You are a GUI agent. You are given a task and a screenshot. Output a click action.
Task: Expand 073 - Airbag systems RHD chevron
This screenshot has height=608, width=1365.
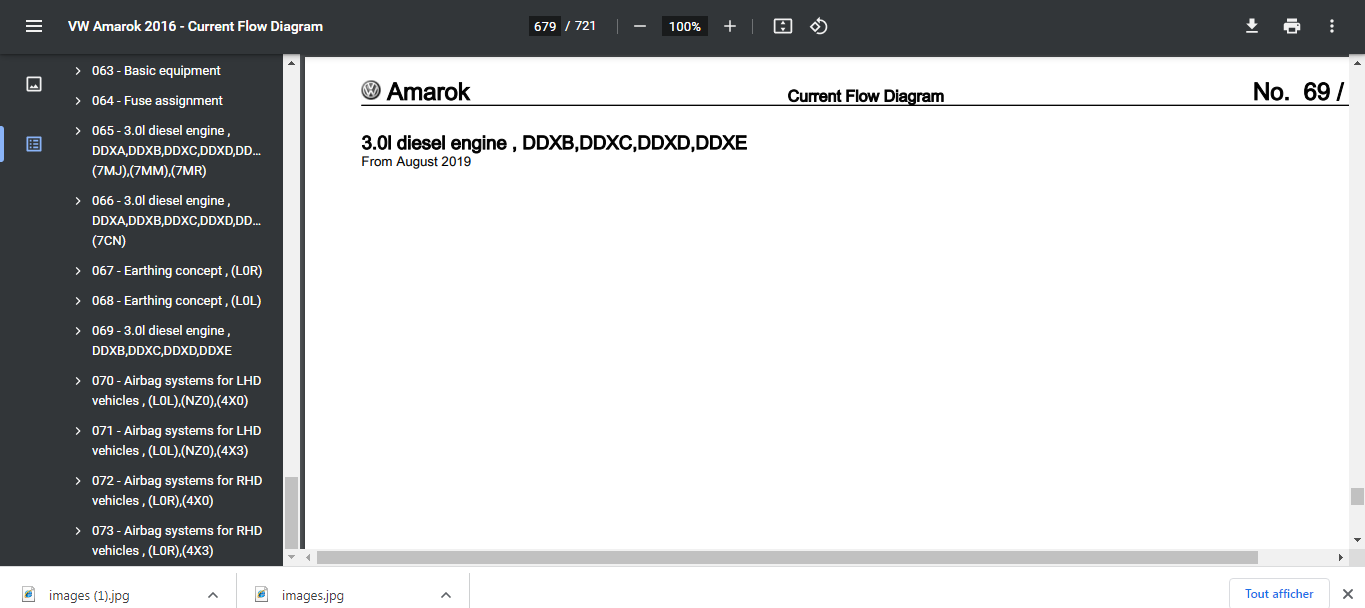coord(78,531)
